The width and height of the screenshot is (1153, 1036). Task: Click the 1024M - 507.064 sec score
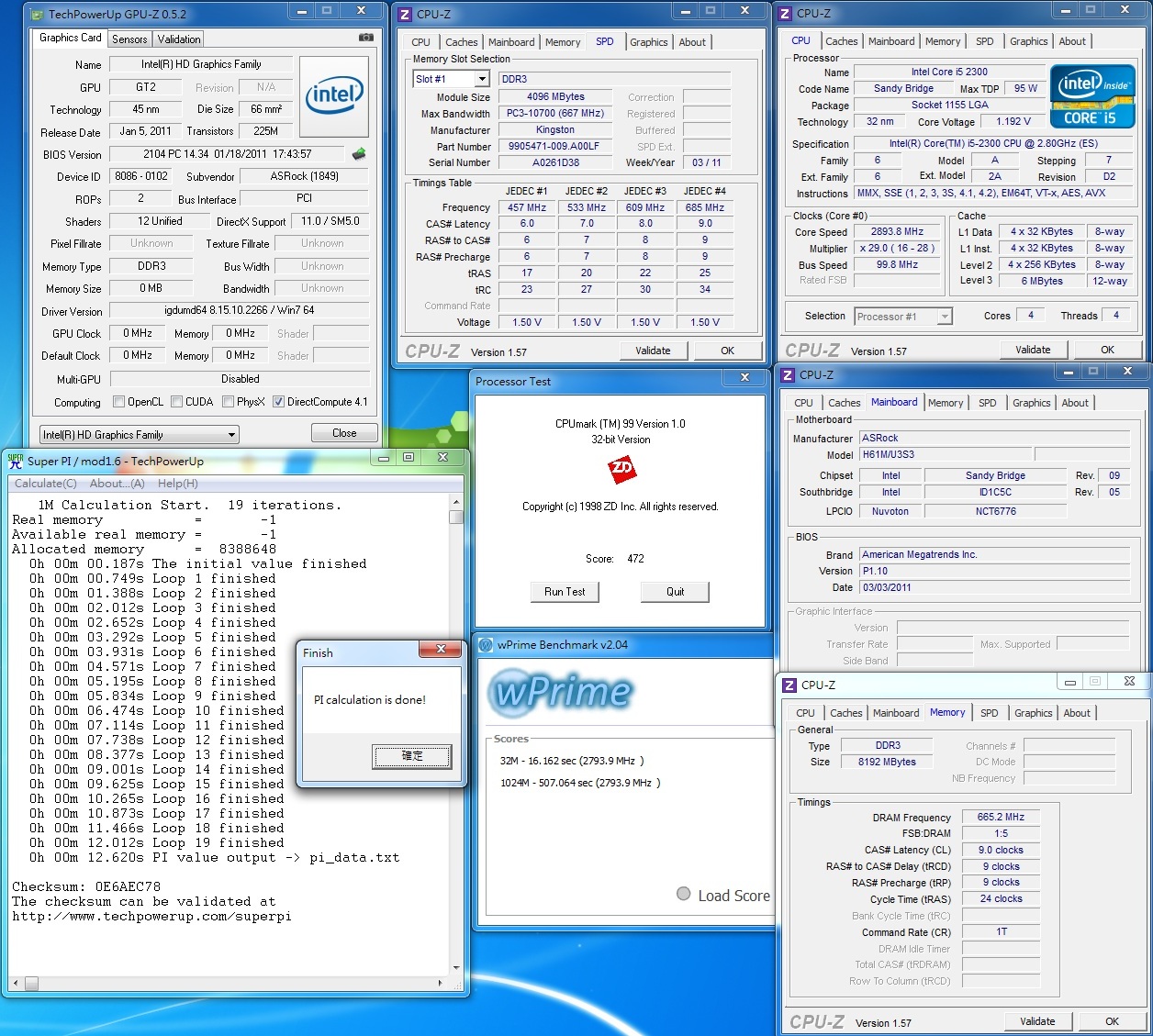click(x=580, y=783)
